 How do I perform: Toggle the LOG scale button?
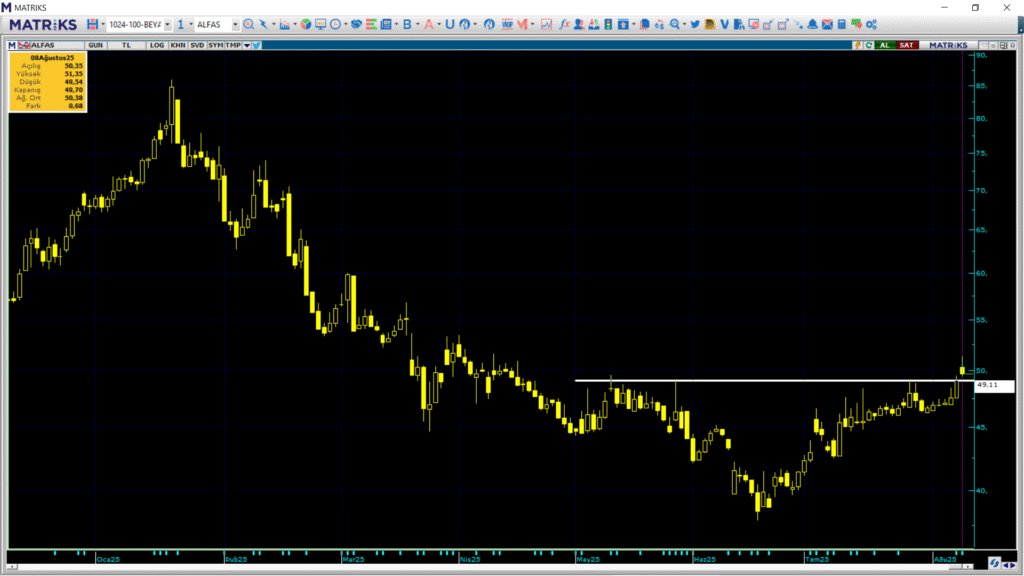(157, 45)
